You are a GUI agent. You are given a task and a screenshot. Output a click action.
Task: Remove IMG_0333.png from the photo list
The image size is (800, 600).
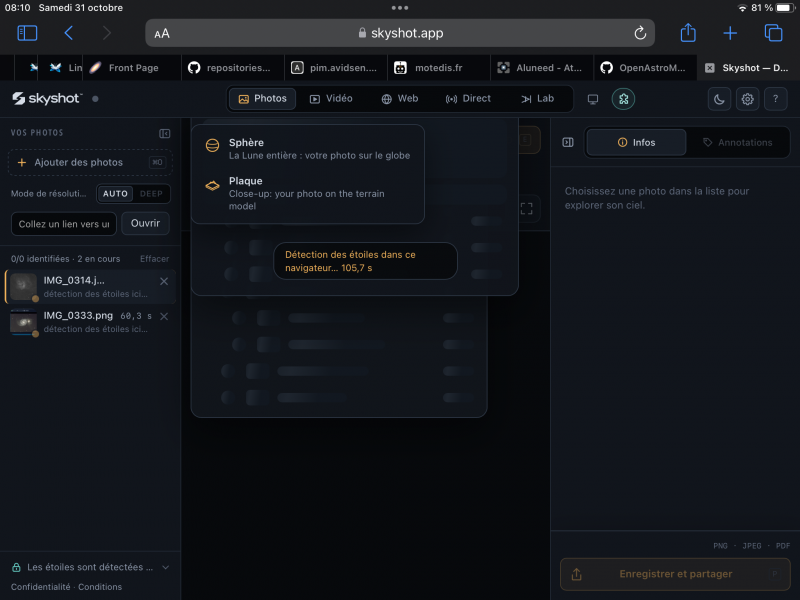(164, 316)
